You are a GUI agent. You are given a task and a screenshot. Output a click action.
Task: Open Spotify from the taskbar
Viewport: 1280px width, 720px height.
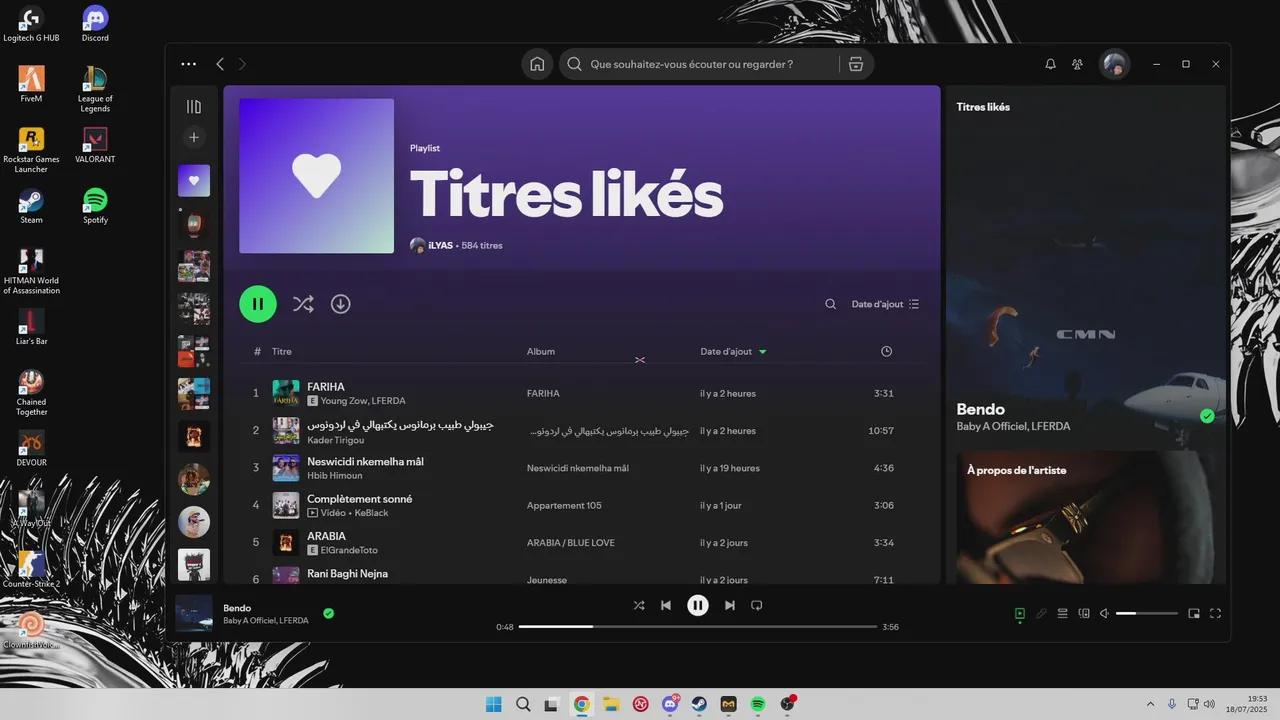pos(758,704)
